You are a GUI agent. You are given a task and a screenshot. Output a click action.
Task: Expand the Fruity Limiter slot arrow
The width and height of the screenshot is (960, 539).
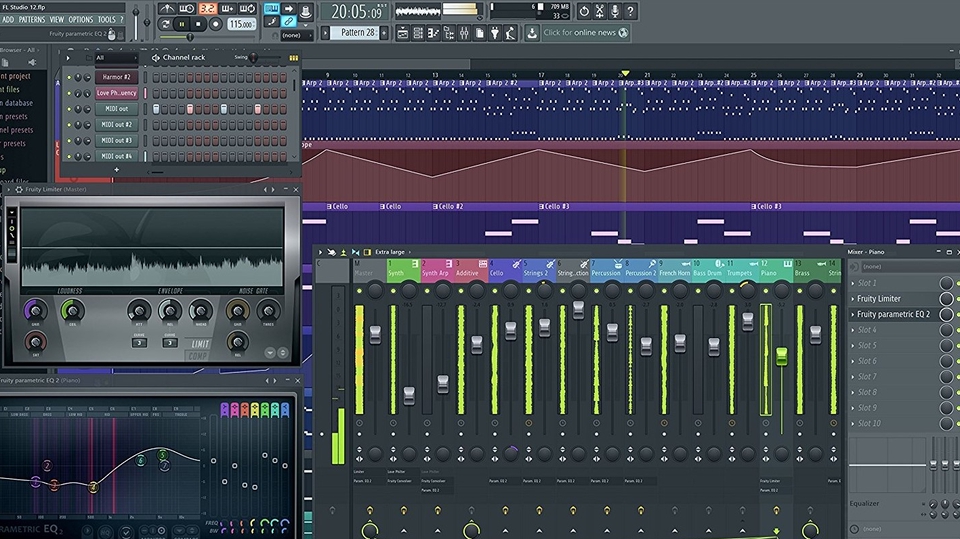[853, 299]
